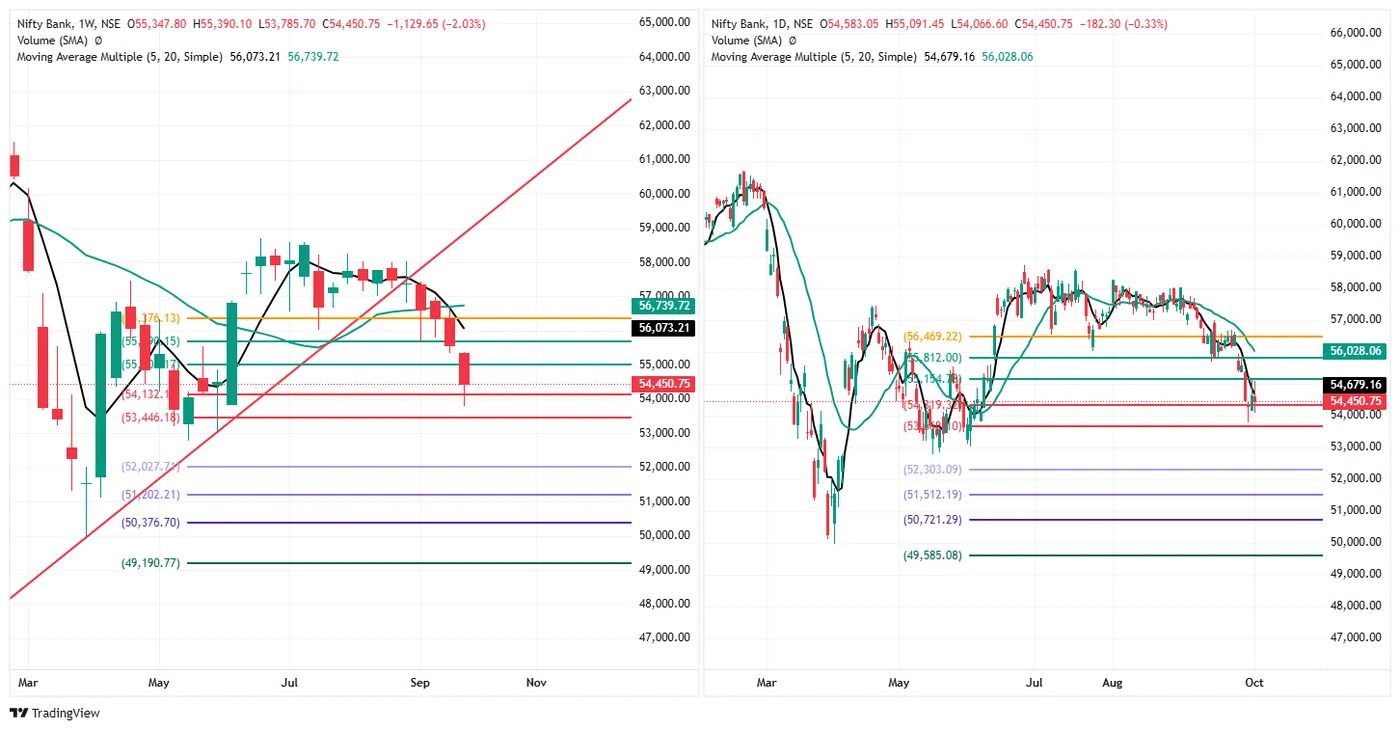Click the 'Nifty Bank, 1W, NSE' chart title
1400x730 pixels.
(68, 24)
